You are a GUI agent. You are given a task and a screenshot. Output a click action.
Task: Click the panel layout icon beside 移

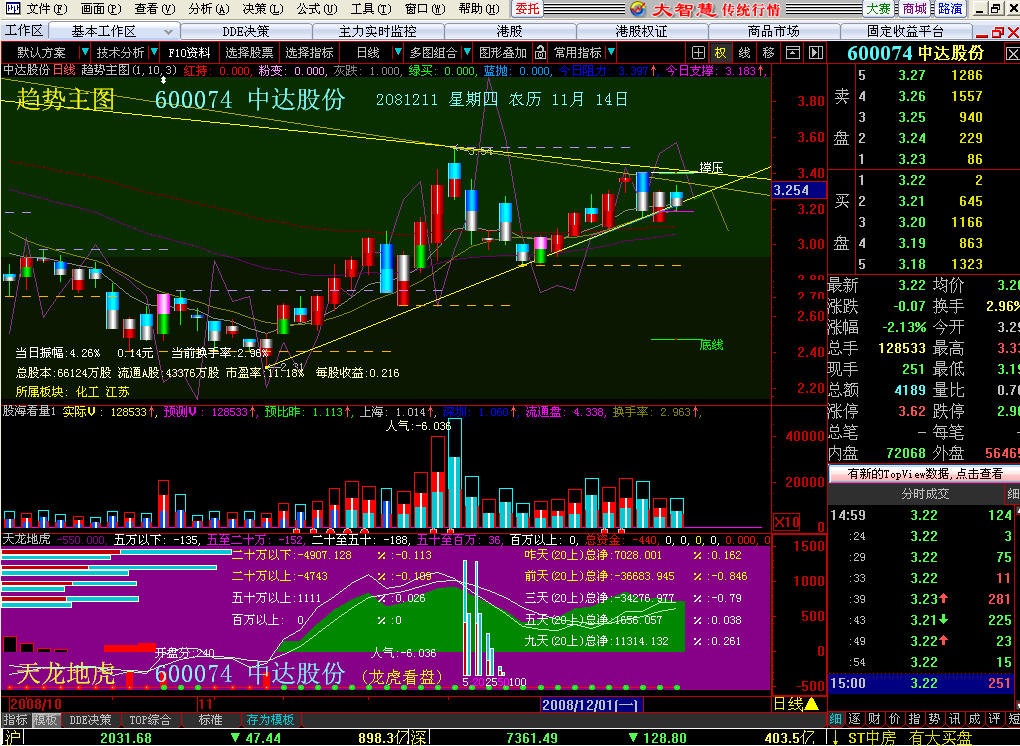793,53
